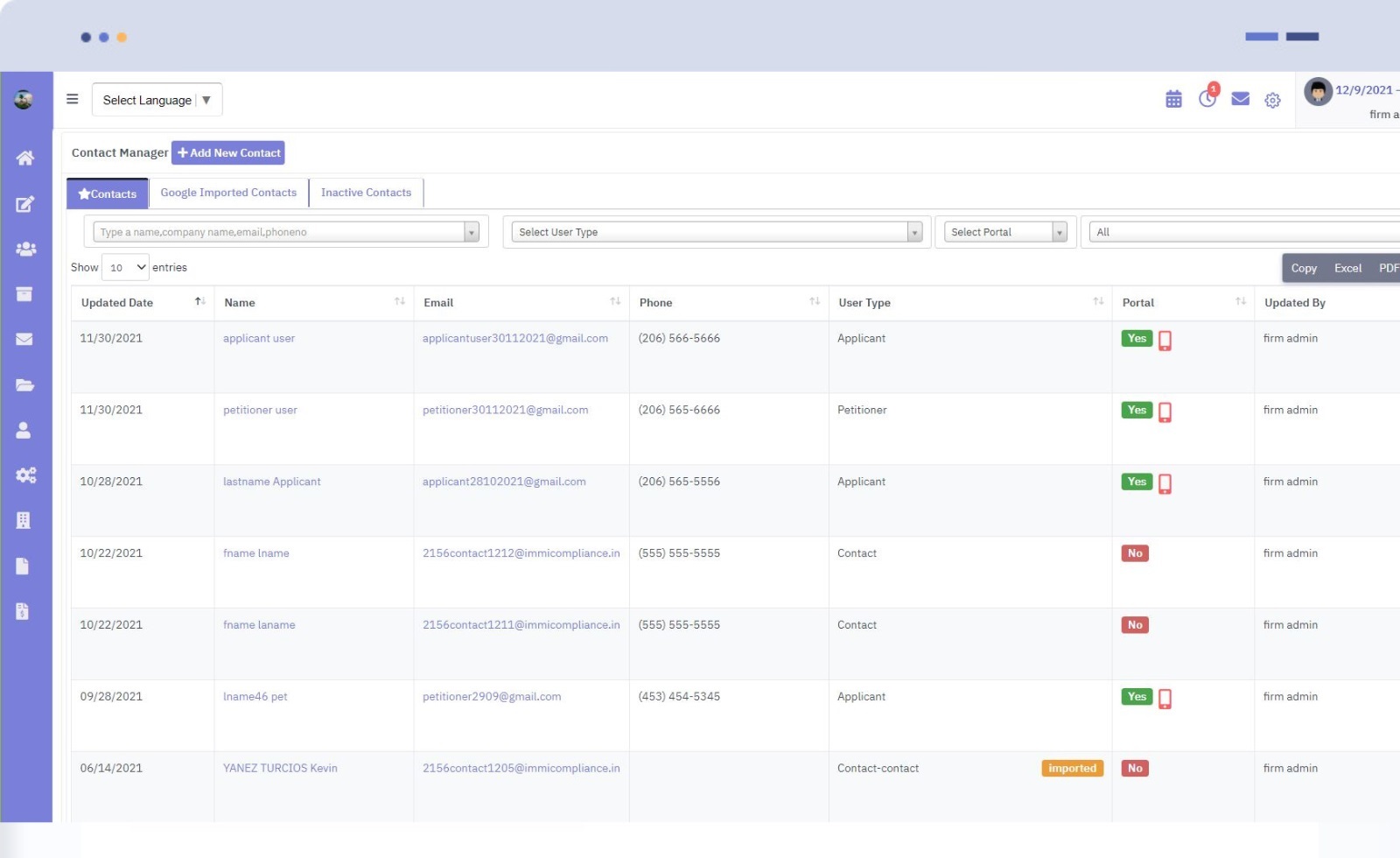The image size is (1400, 858).
Task: Change entries shown using the Show dropdown
Action: (x=125, y=267)
